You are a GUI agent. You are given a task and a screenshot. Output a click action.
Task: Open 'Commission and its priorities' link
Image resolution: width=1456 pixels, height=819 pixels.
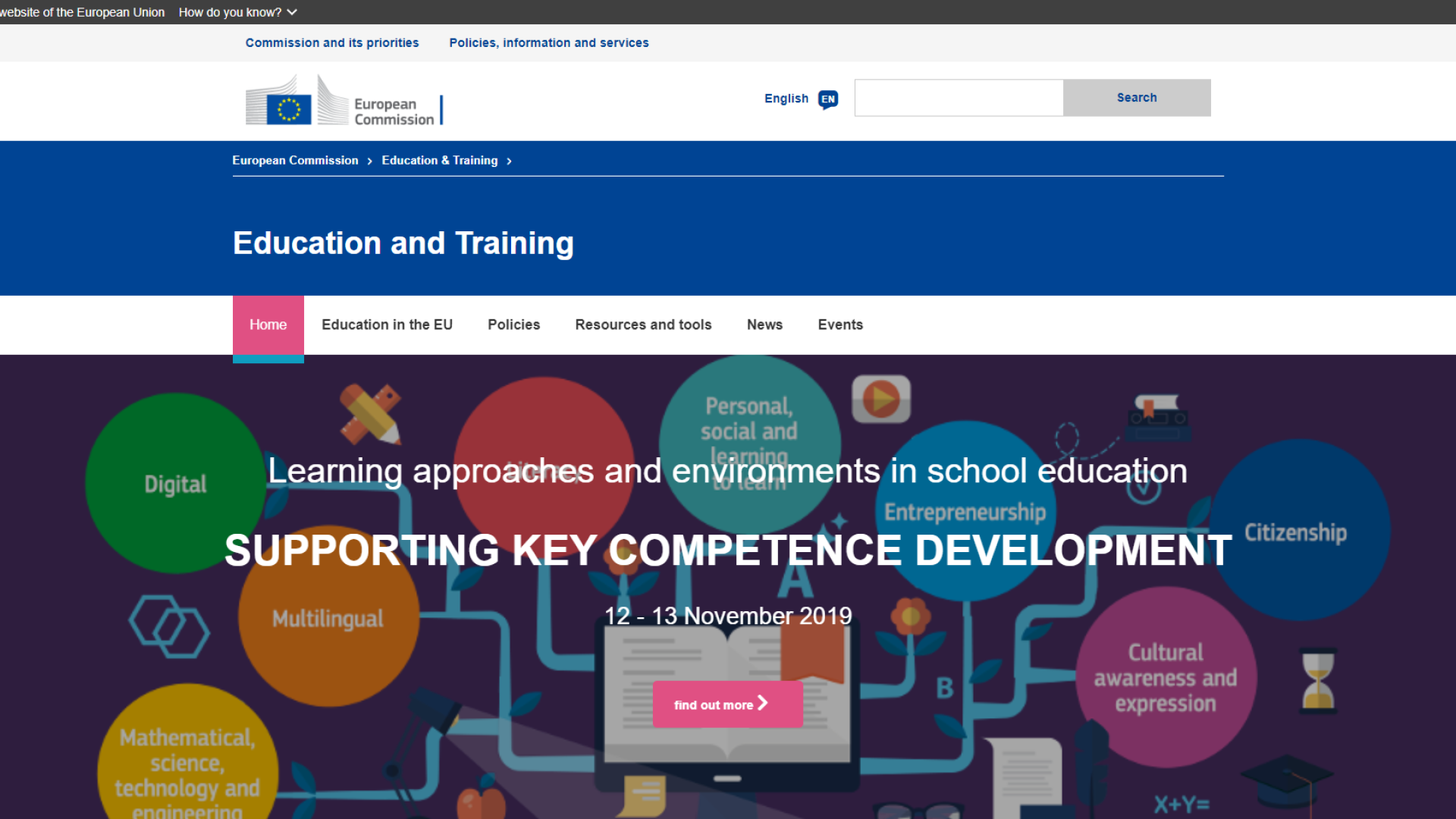[x=331, y=43]
